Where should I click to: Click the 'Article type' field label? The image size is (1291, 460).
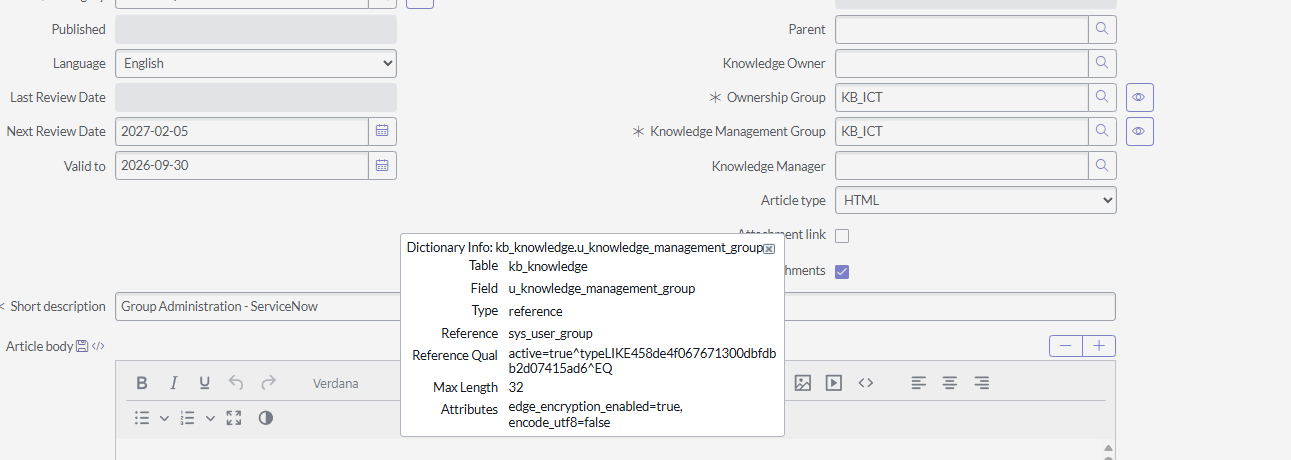pos(793,200)
